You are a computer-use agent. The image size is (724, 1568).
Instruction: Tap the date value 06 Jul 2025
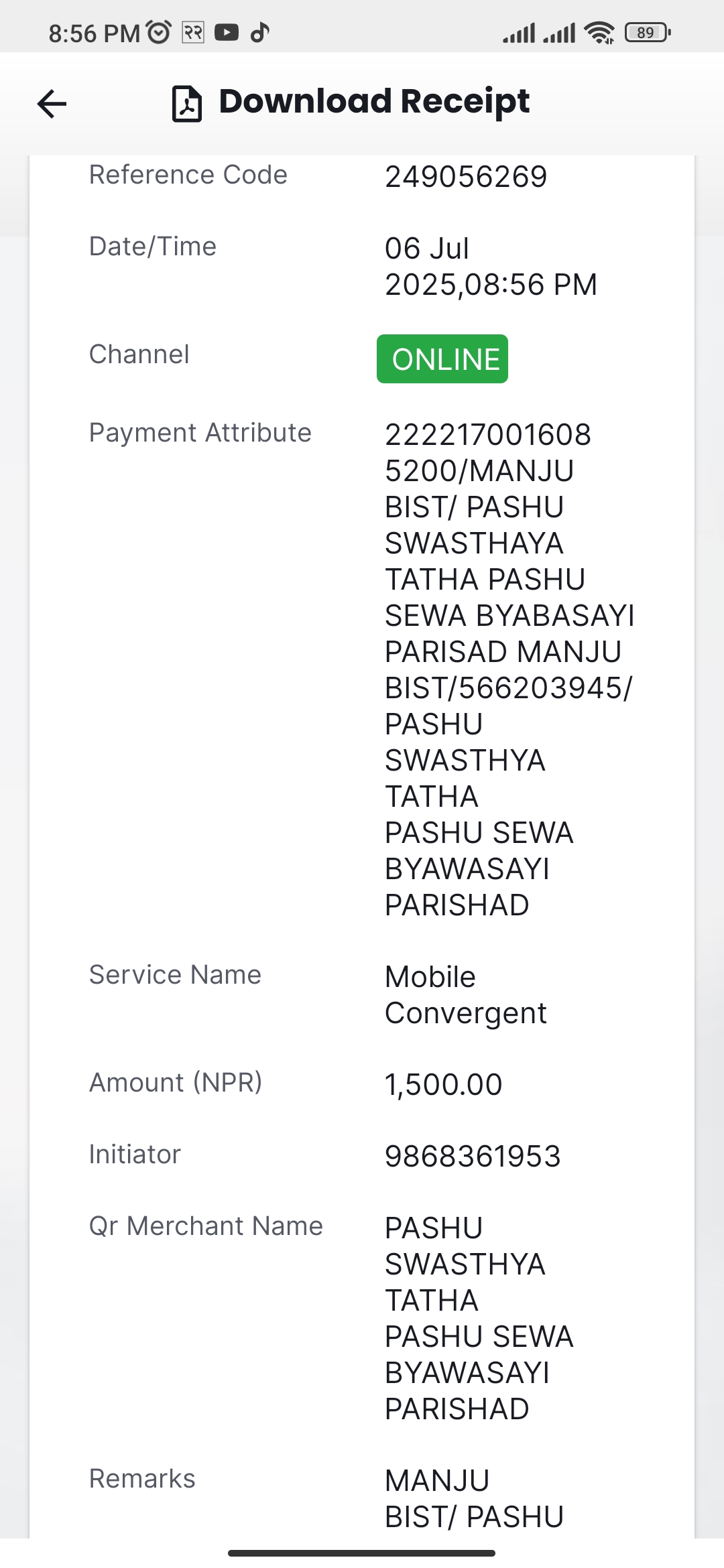(491, 267)
